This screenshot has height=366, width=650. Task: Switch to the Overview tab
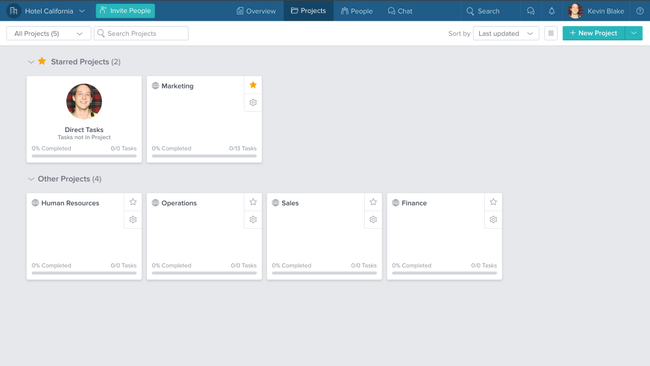pos(256,11)
